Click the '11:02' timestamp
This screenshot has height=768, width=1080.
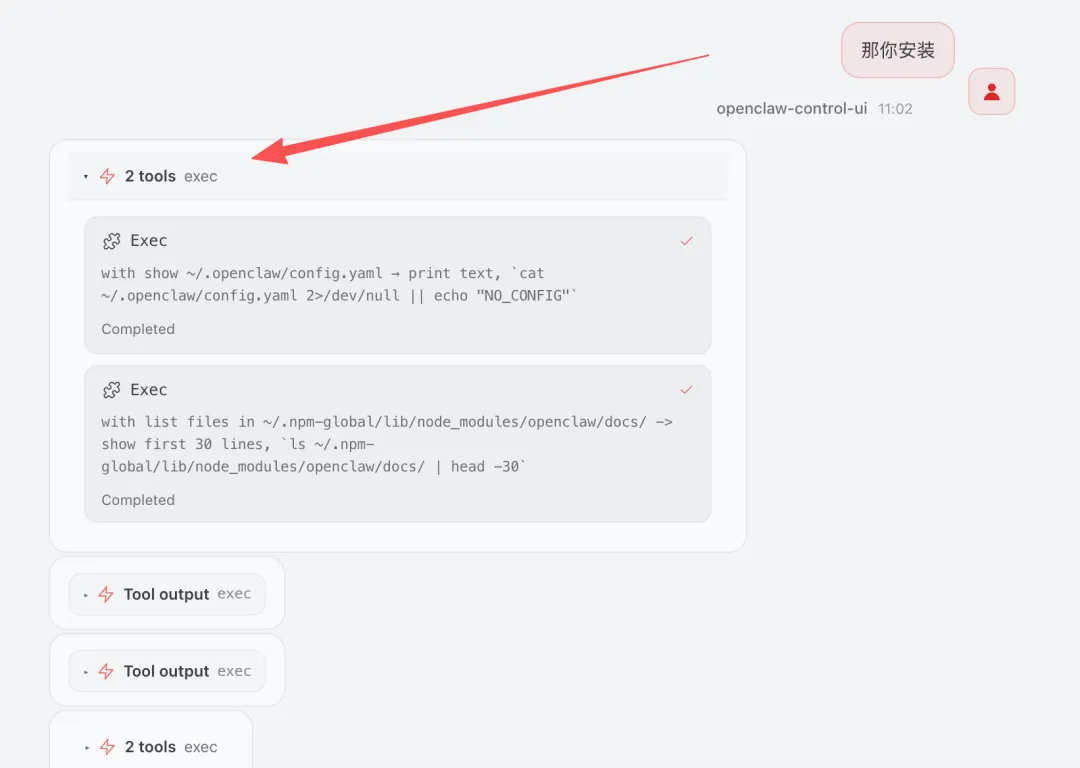(895, 109)
